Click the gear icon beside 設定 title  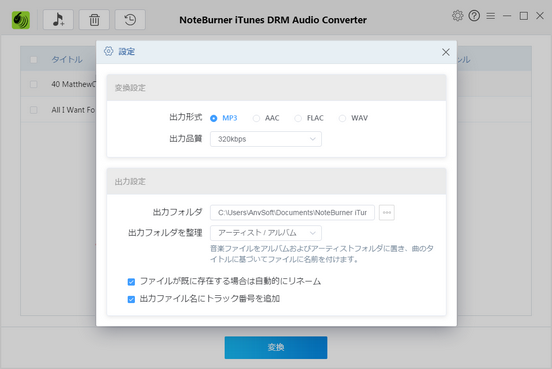point(108,51)
